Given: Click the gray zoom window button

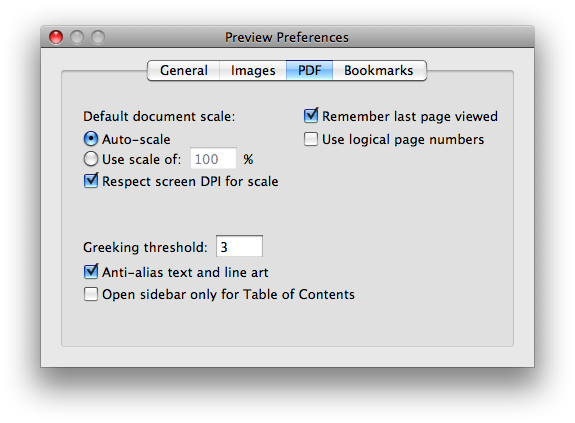Looking at the screenshot, I should click(98, 37).
